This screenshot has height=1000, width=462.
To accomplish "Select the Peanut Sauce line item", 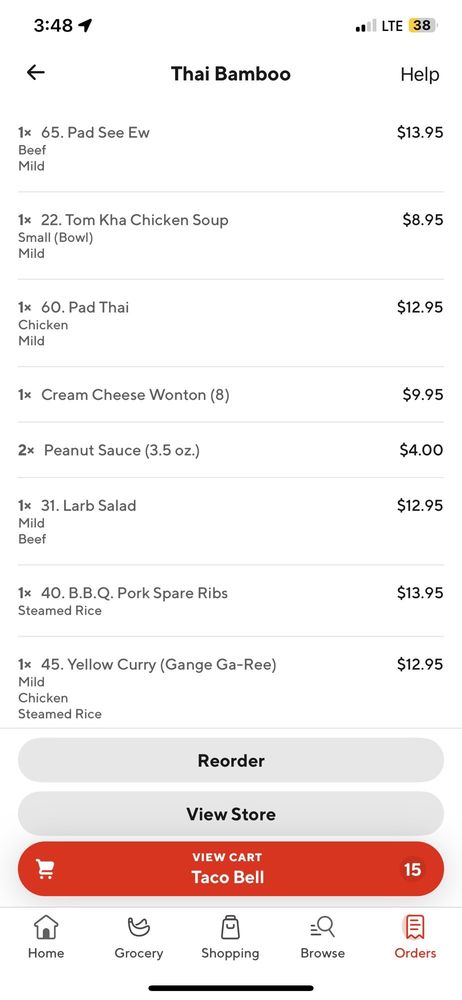I will point(231,450).
